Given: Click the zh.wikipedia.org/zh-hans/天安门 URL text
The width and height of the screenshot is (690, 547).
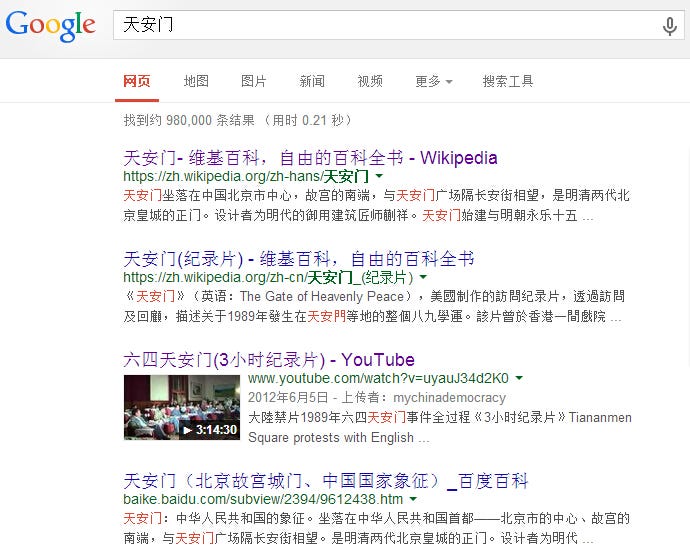Looking at the screenshot, I should point(246,176).
